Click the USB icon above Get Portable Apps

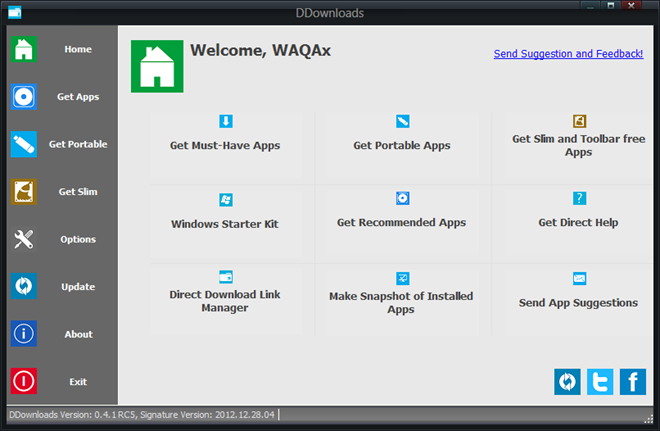coord(403,121)
